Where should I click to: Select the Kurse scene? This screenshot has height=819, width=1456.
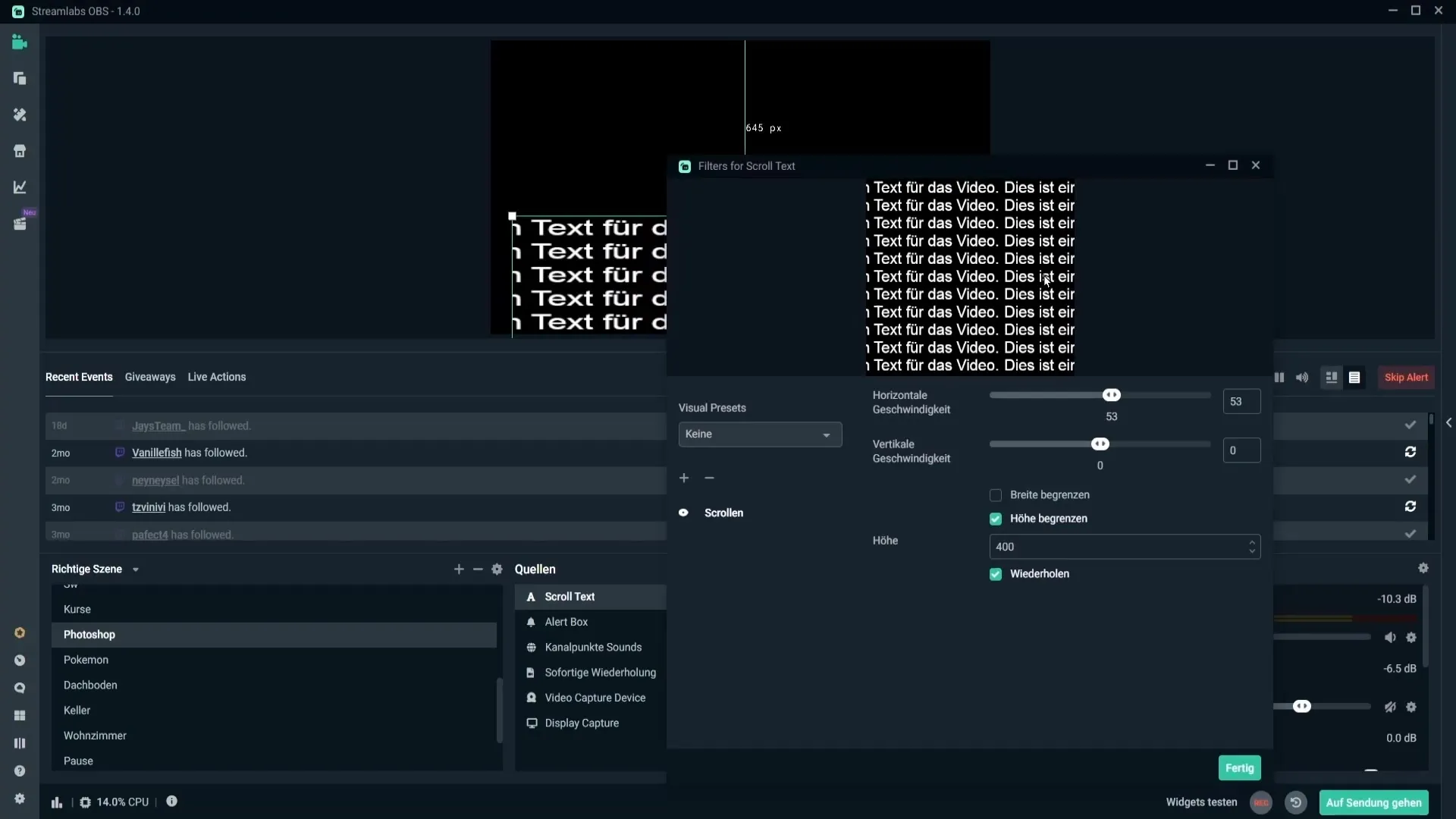[x=274, y=610]
